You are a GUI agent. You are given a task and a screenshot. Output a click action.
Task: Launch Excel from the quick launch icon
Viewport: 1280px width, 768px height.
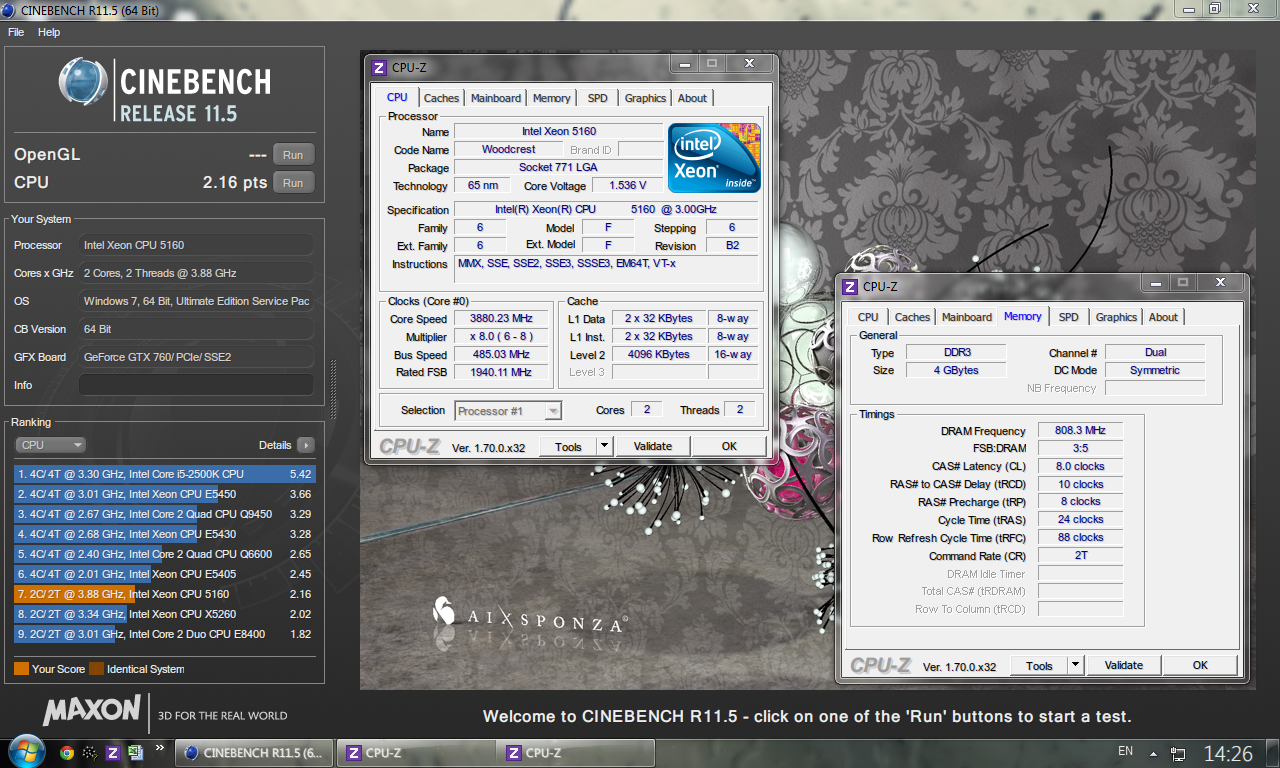[x=135, y=753]
